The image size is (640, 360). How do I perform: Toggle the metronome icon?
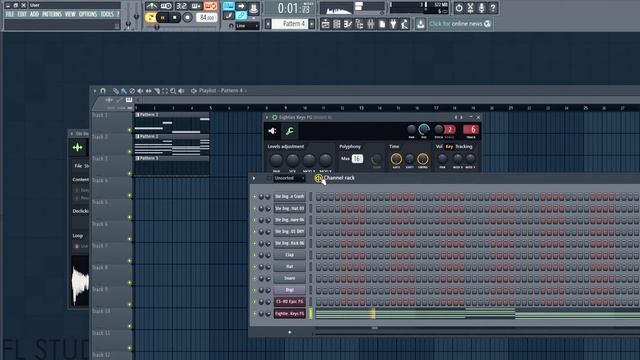tap(151, 6)
